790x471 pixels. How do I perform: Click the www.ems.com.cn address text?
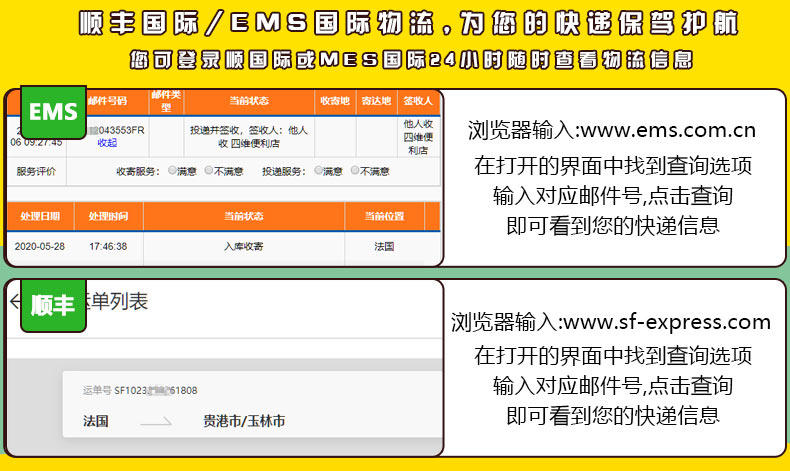(668, 130)
